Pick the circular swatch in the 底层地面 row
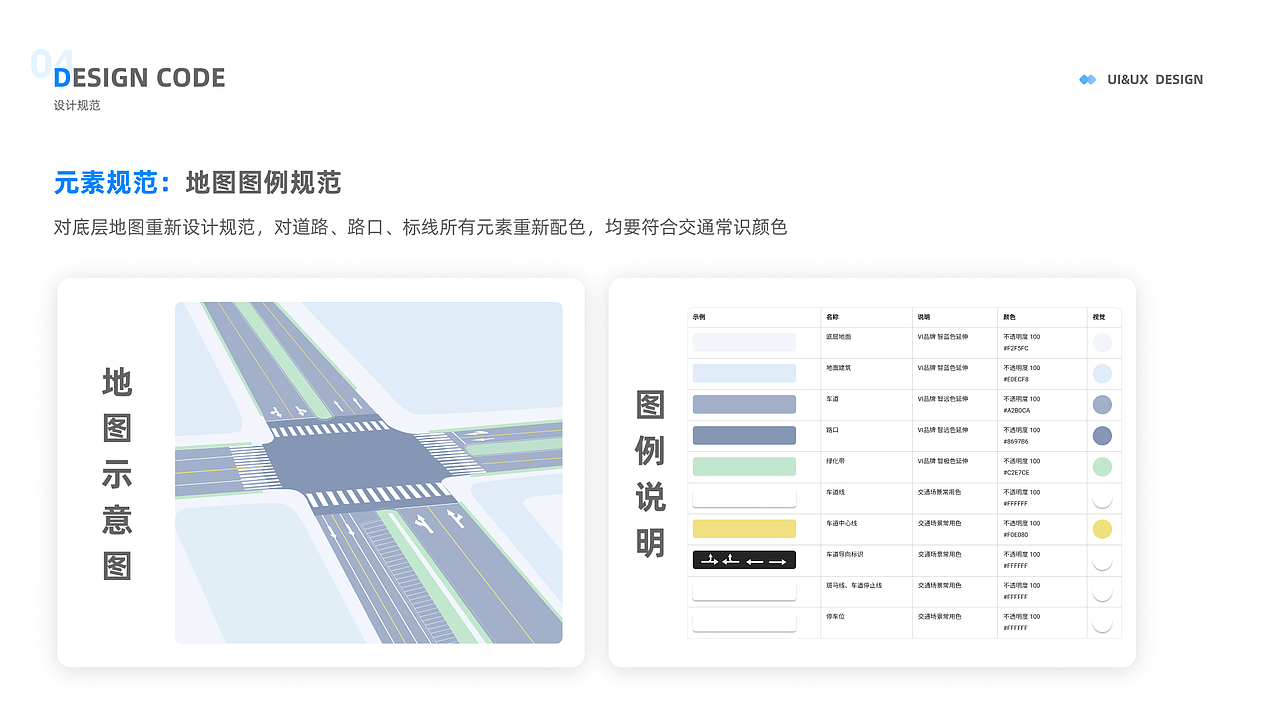Image resolution: width=1280 pixels, height=720 pixels. coord(1102,343)
